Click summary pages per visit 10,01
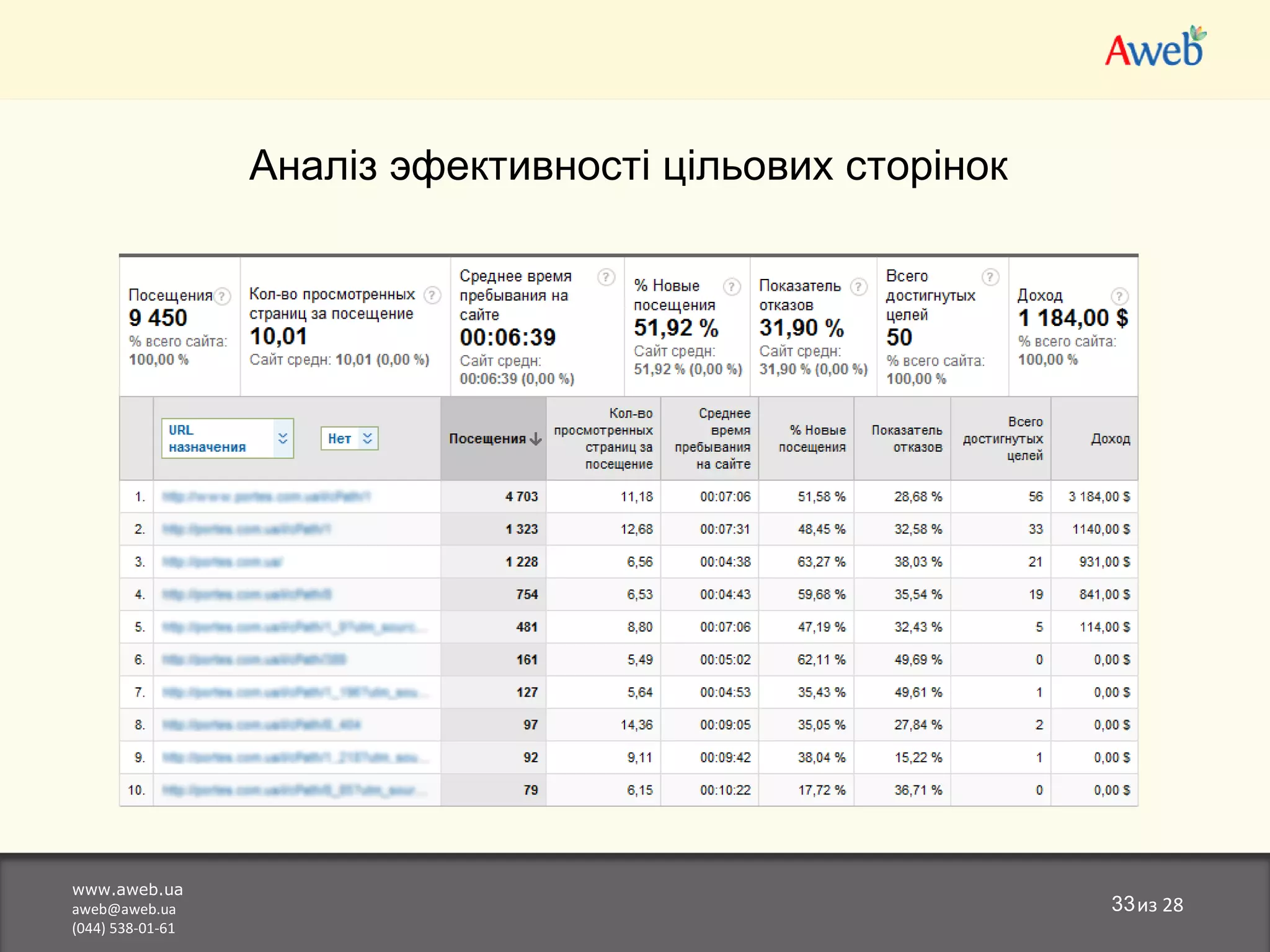The width and height of the screenshot is (1270, 952). [x=278, y=337]
